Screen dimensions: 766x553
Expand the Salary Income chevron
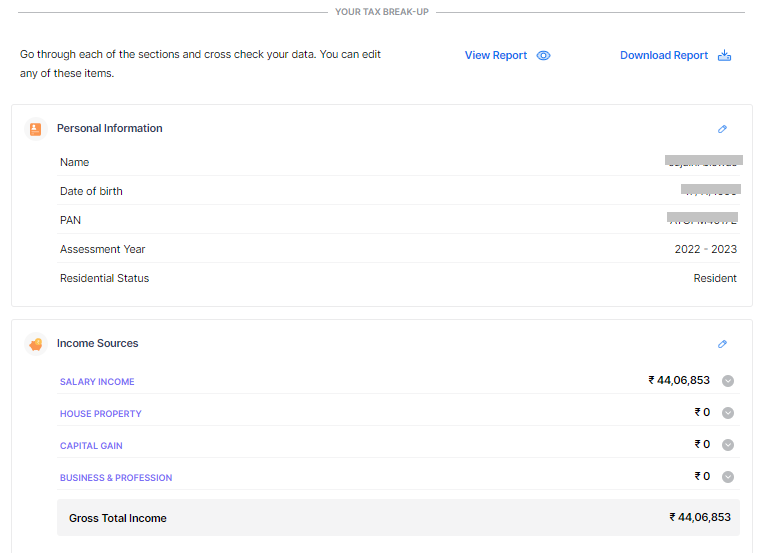(728, 381)
